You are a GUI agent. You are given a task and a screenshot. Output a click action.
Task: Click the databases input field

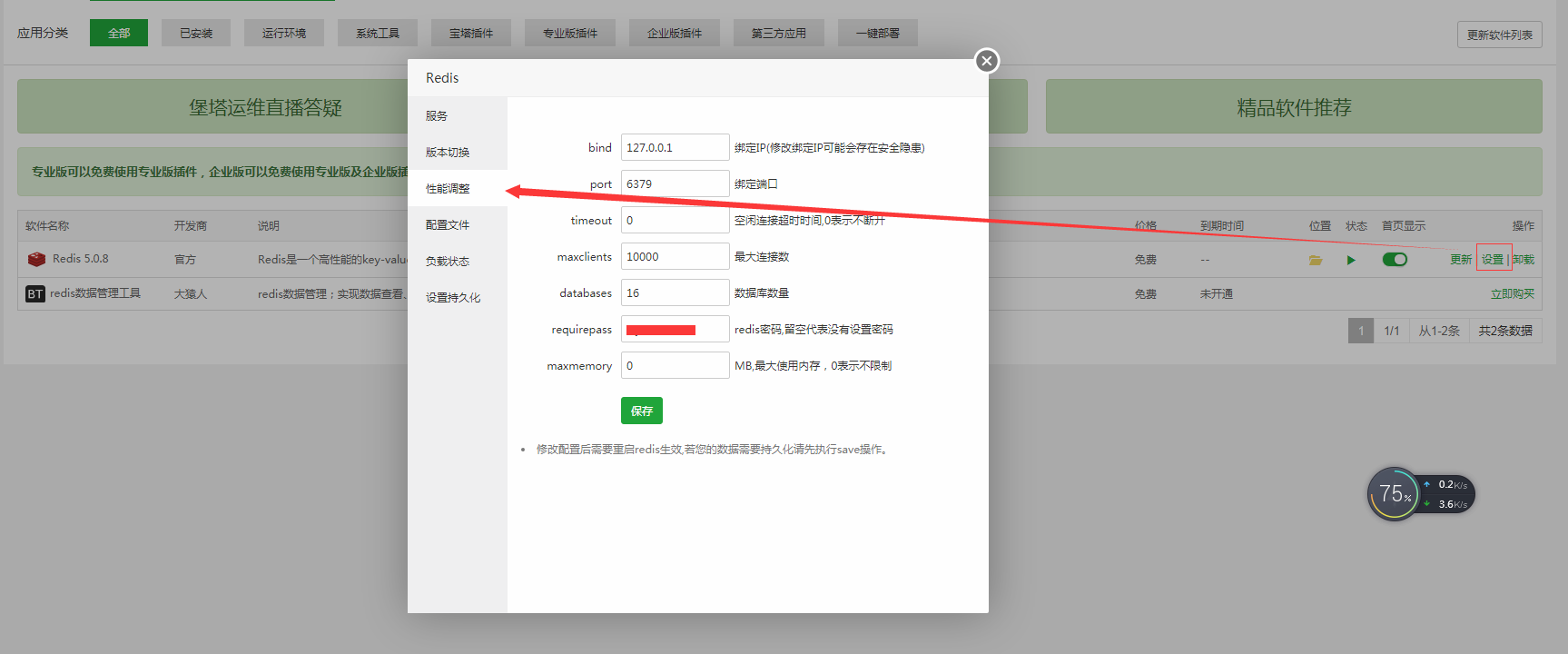(x=675, y=292)
